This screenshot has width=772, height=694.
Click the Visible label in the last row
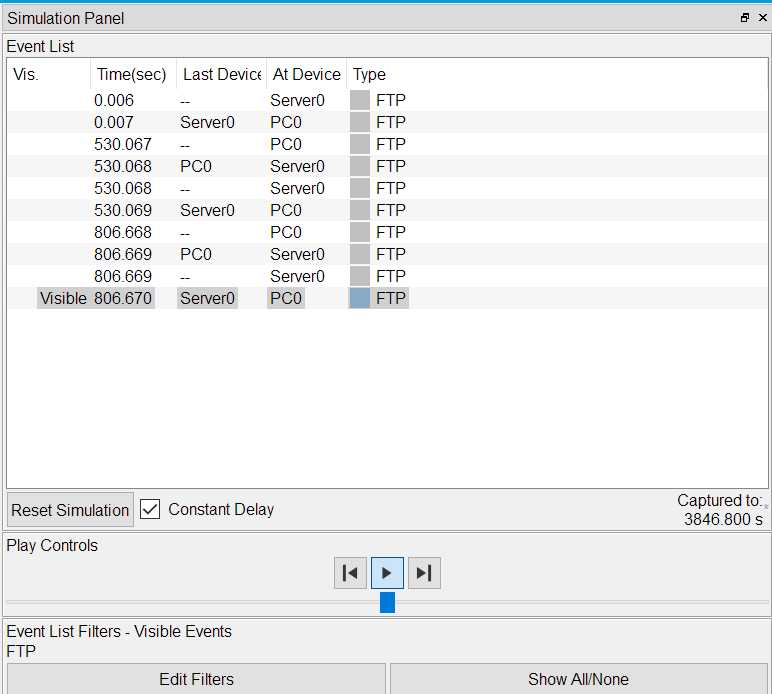63,298
